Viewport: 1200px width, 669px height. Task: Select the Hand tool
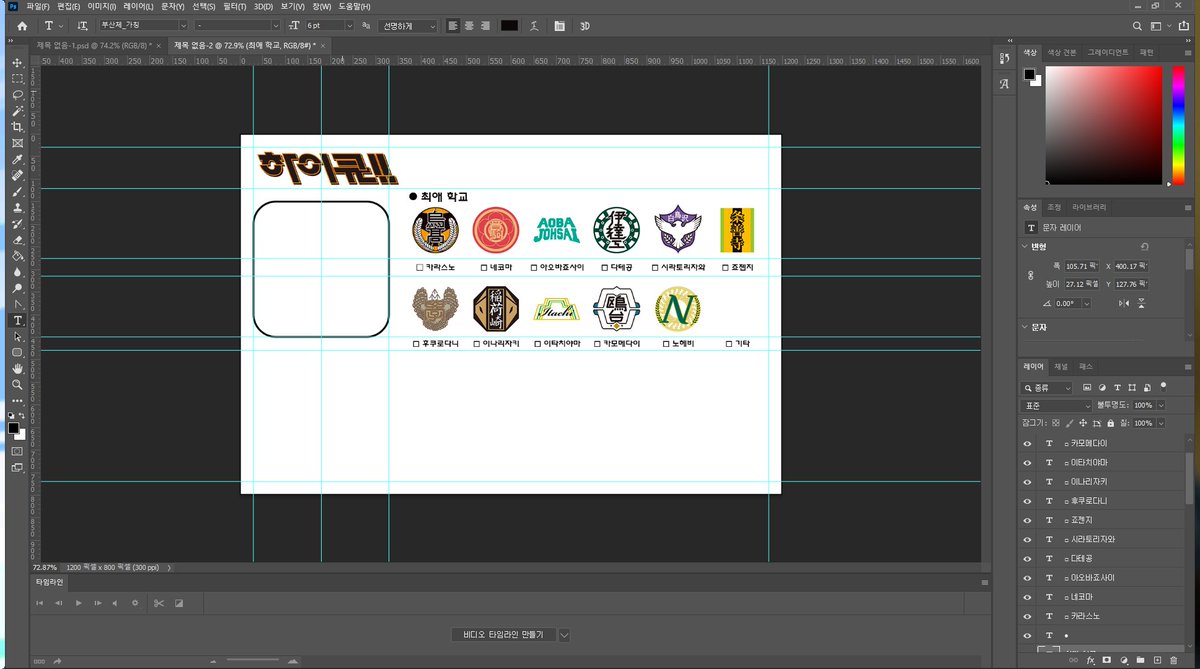coord(17,369)
